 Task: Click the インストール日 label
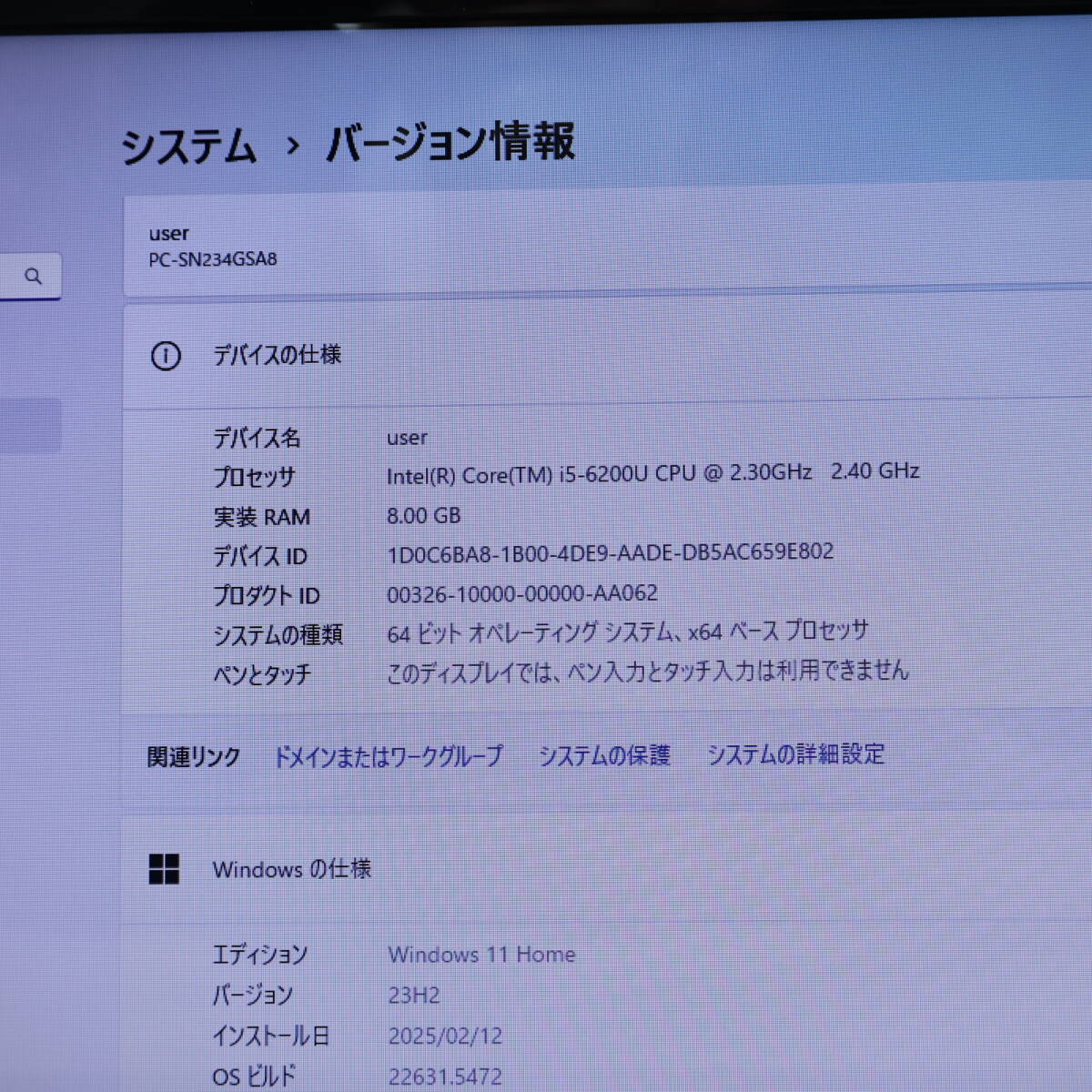271,1036
